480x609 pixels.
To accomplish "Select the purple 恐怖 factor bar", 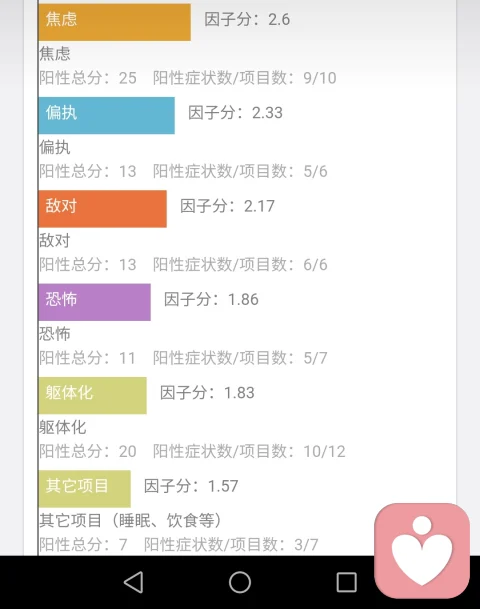I will coord(95,302).
